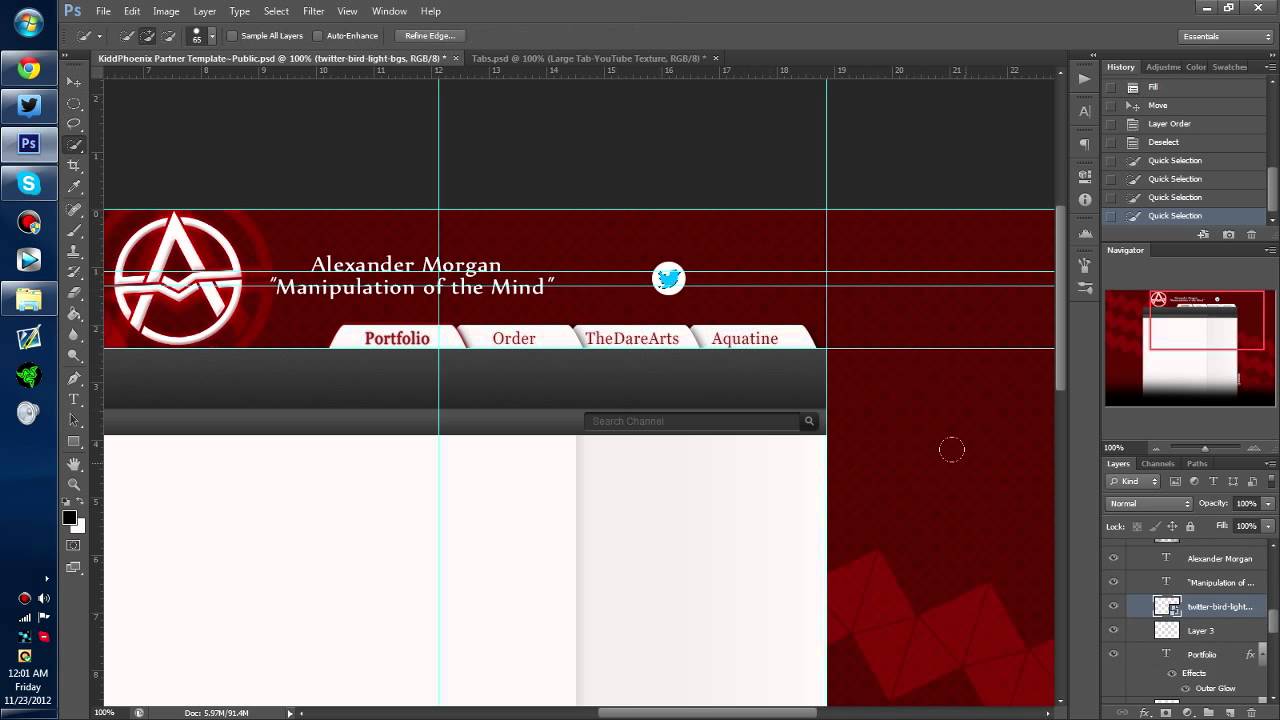Select the Pen tool
The width and height of the screenshot is (1280, 720).
coord(74,379)
